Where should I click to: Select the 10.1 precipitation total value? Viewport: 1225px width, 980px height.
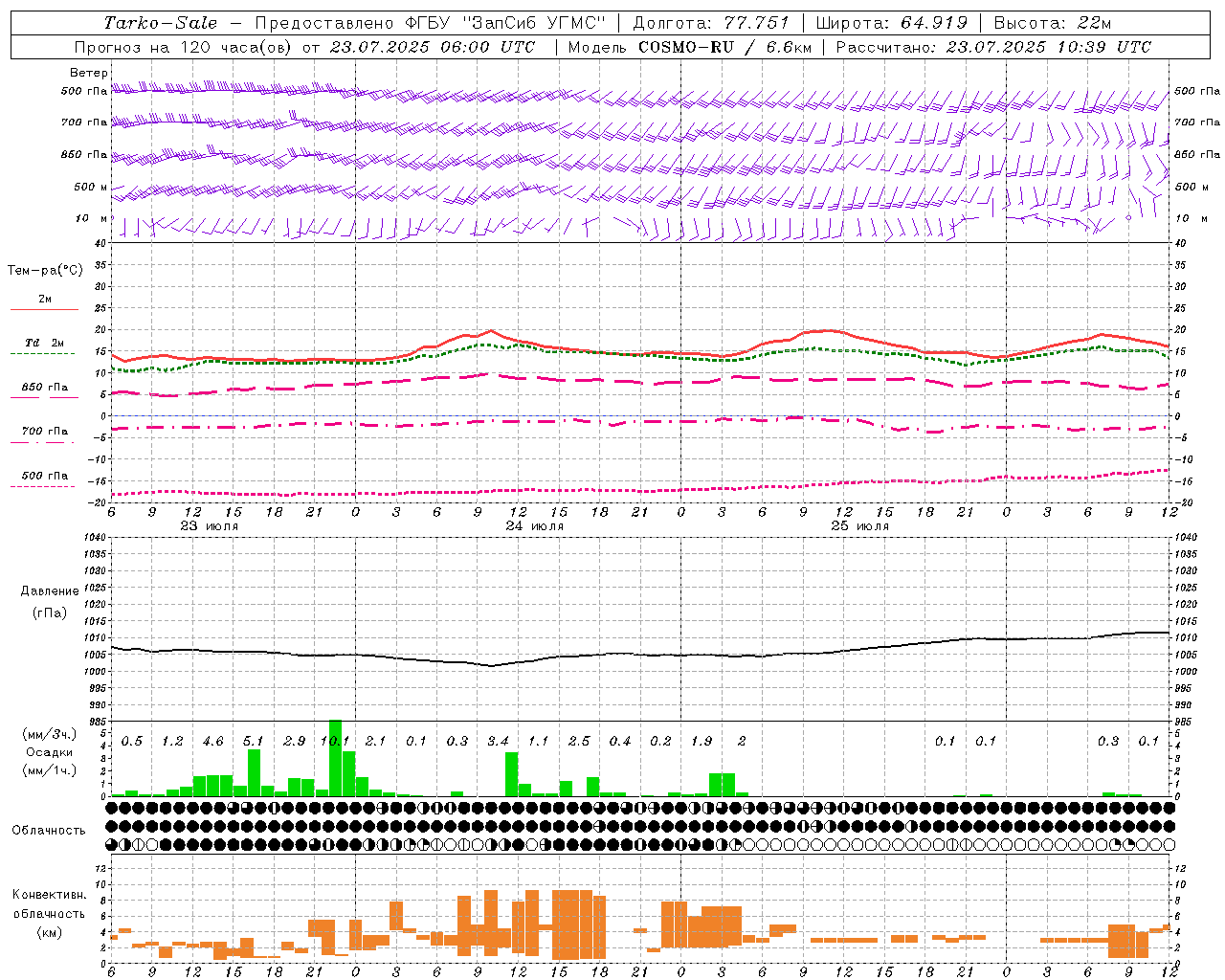coord(335,741)
